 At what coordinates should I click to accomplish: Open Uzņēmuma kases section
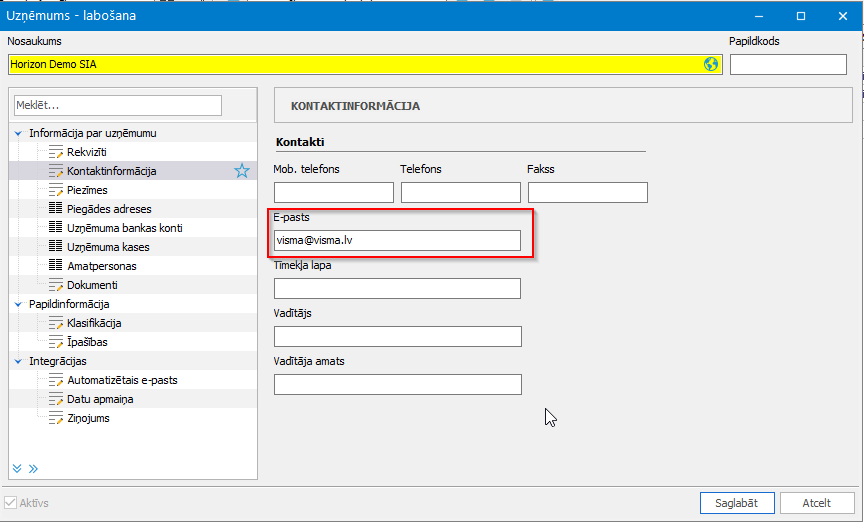click(x=108, y=247)
